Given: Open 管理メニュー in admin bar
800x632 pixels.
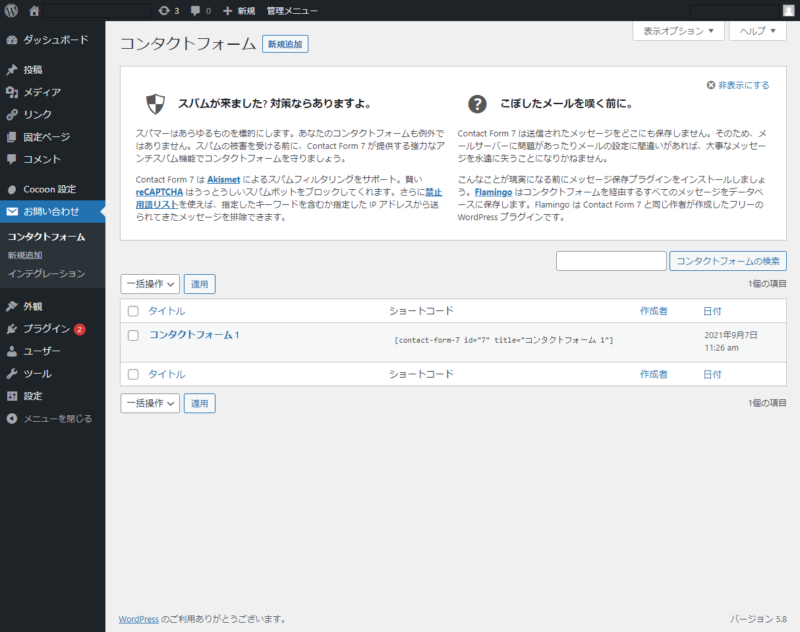Looking at the screenshot, I should click(292, 11).
